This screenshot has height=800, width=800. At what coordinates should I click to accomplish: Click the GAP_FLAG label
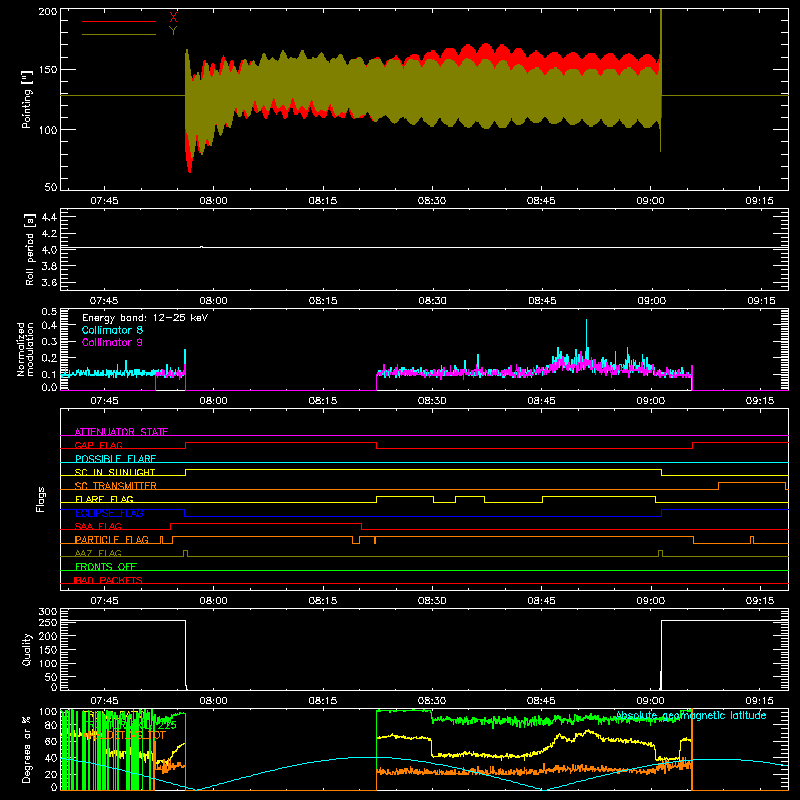[98, 445]
